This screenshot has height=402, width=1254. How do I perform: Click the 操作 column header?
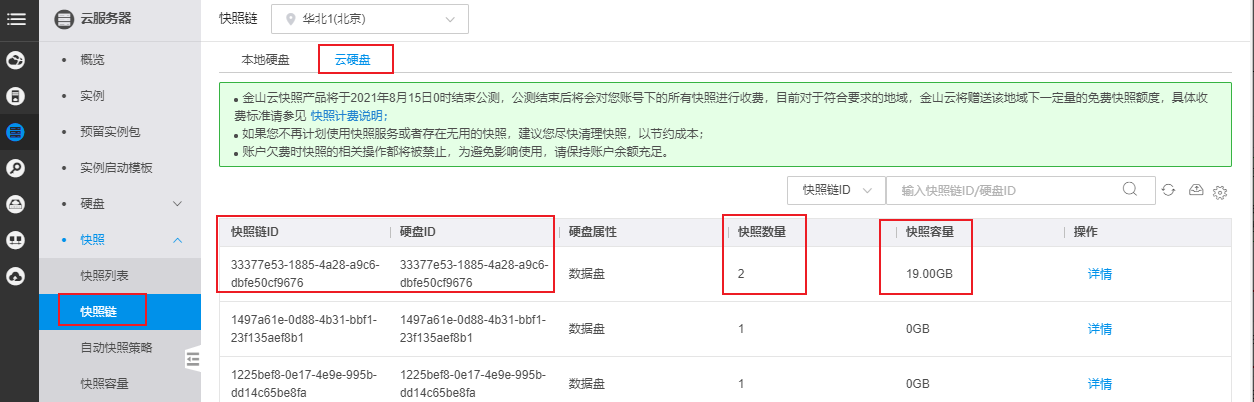pos(1086,232)
